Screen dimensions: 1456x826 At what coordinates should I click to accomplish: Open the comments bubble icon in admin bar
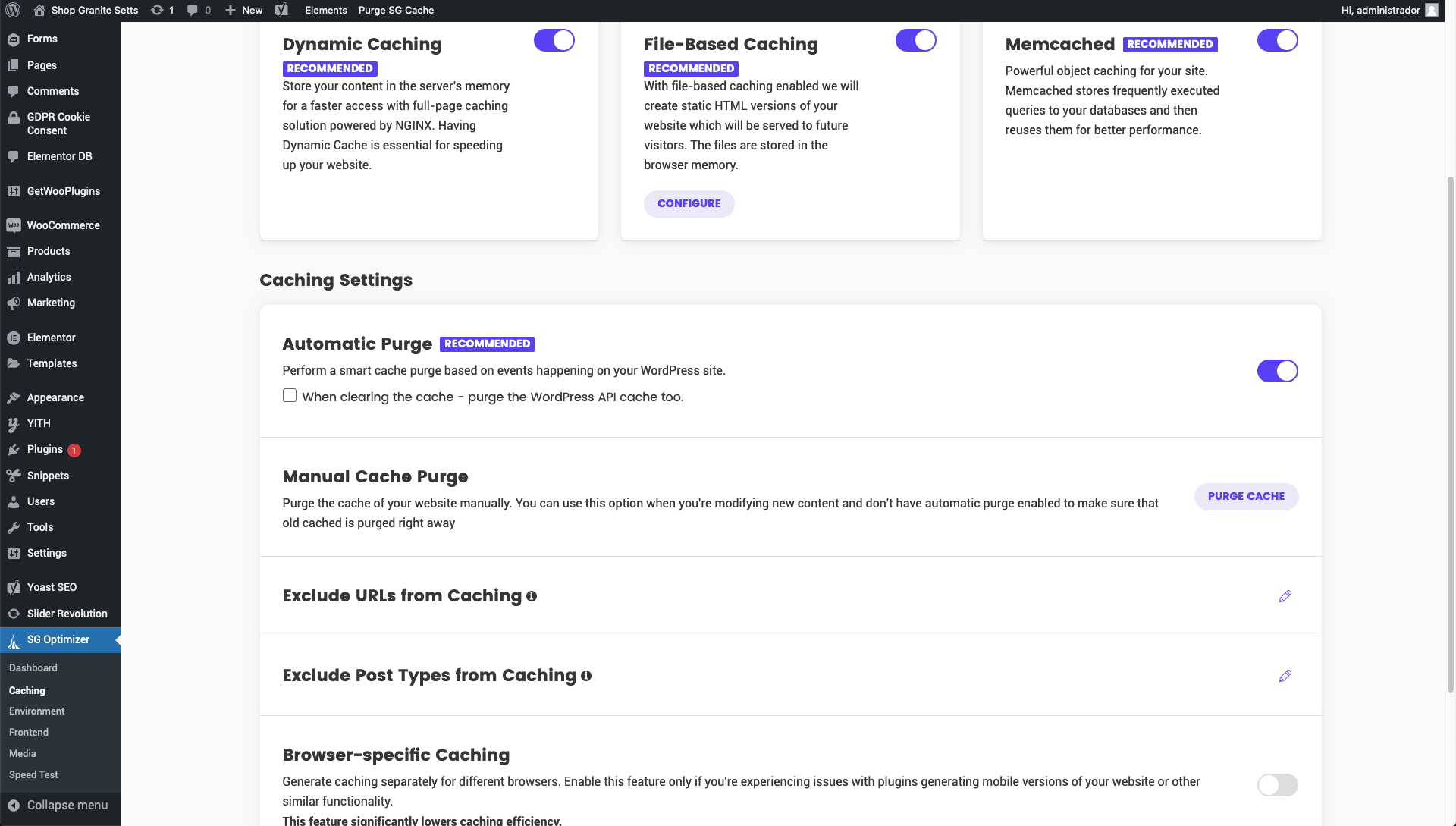point(193,10)
